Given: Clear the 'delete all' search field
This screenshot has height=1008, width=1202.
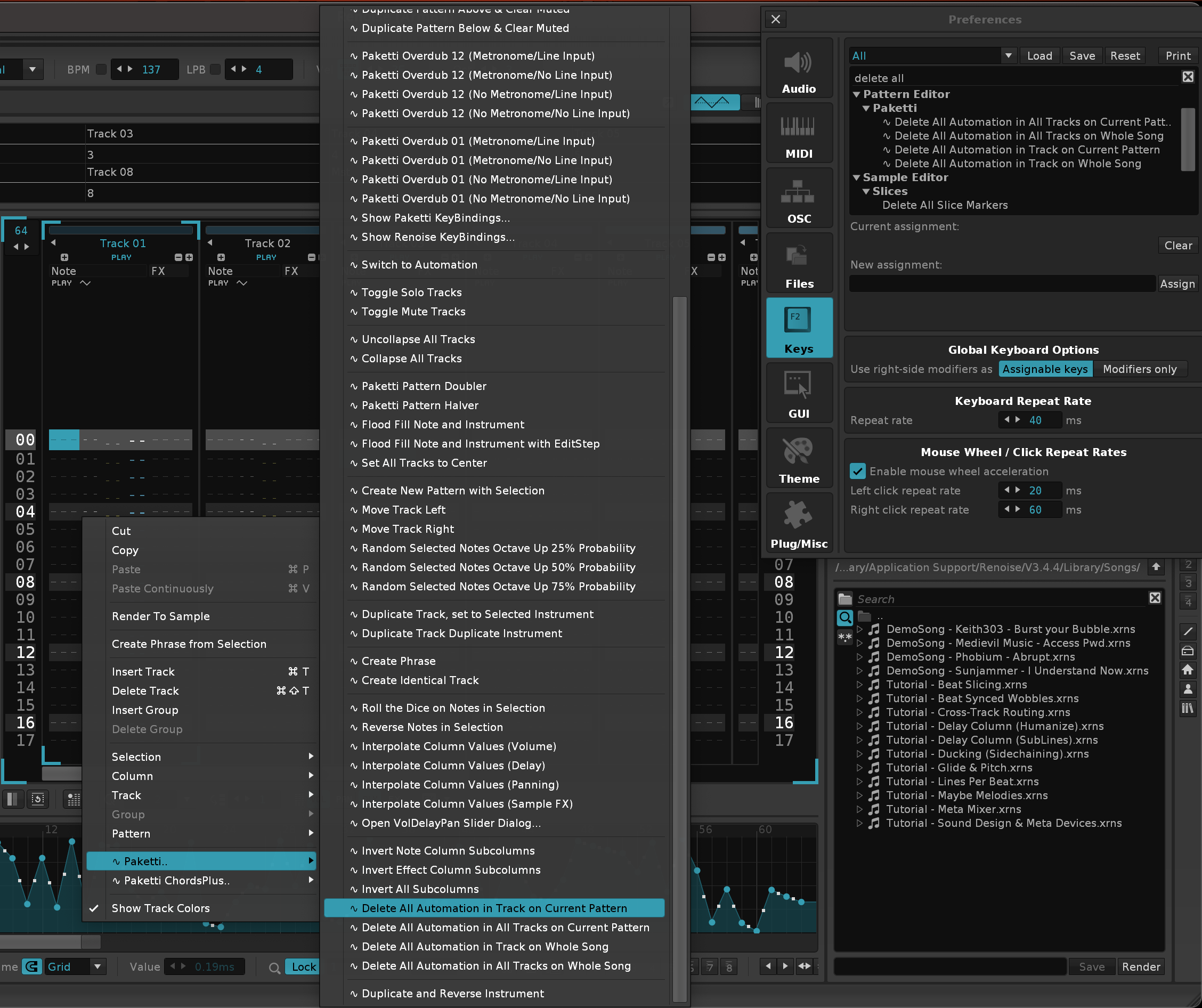Looking at the screenshot, I should (x=1188, y=77).
